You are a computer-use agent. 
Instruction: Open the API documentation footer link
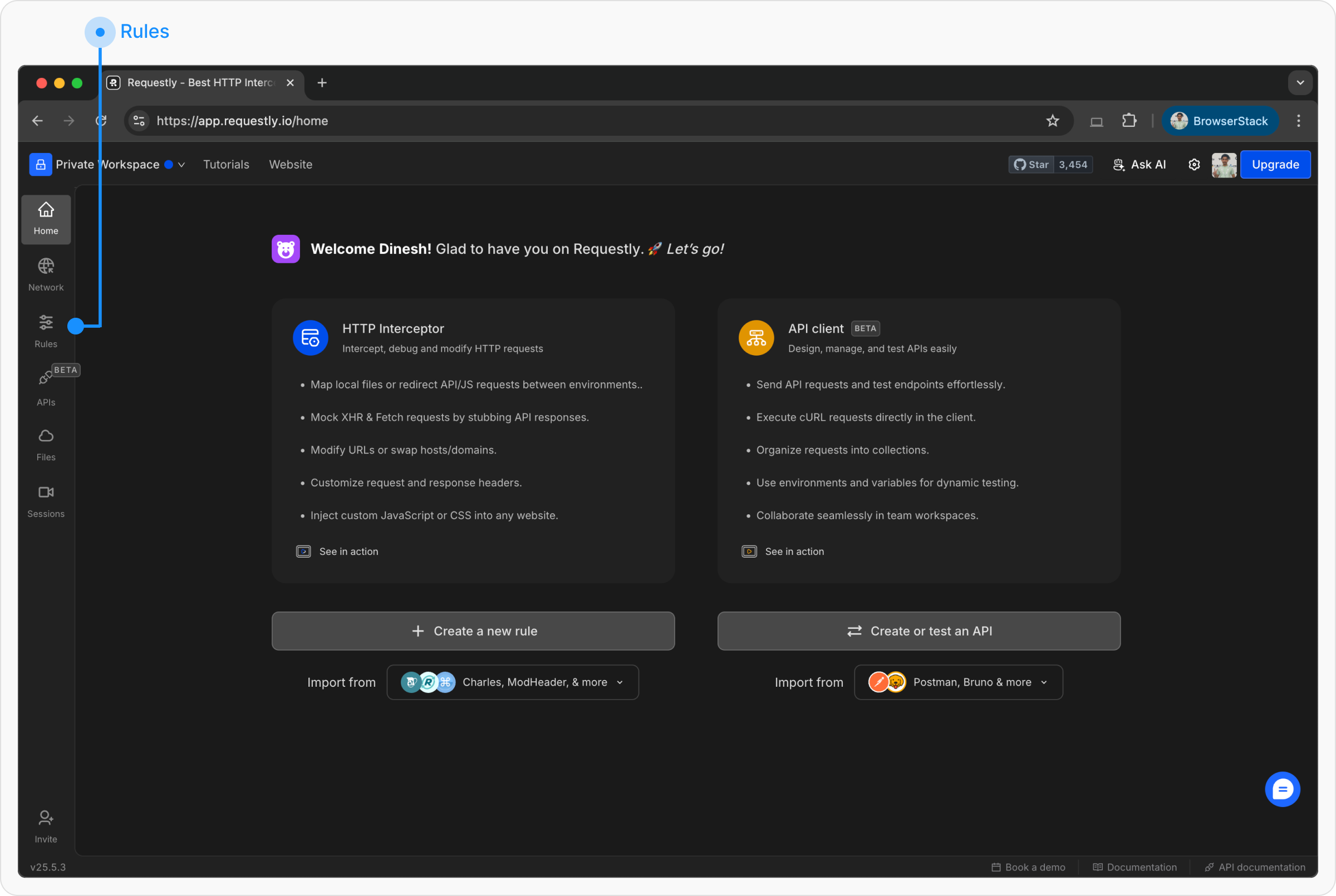click(x=1255, y=867)
